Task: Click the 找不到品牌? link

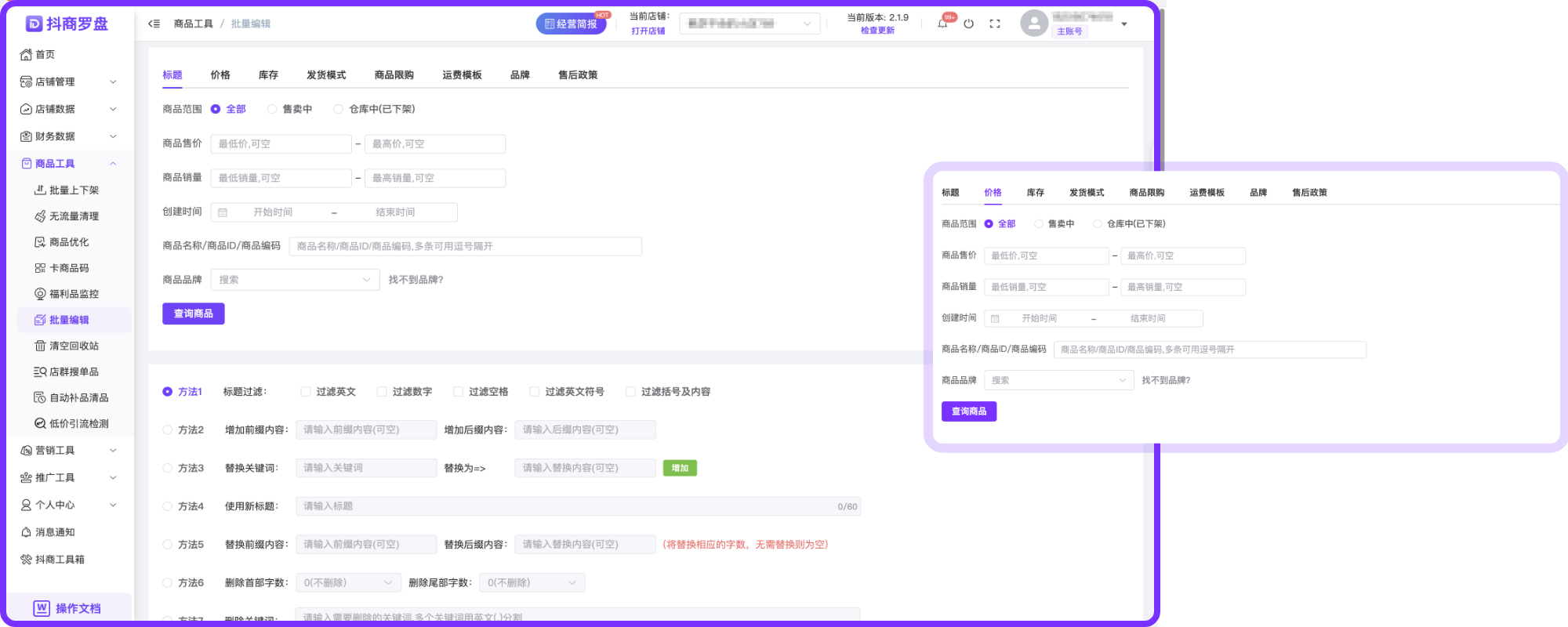Action: click(x=416, y=280)
